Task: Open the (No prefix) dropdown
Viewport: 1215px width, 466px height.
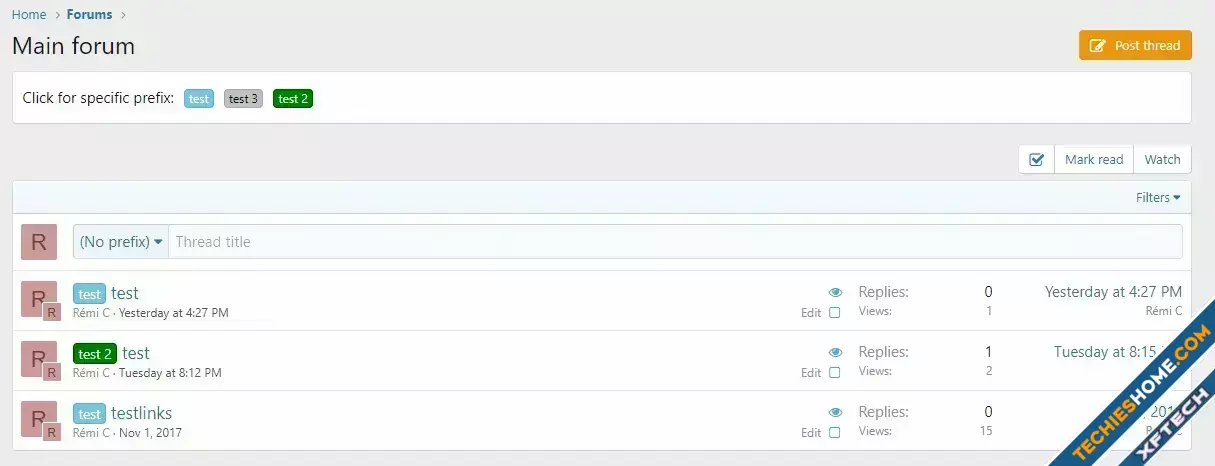Action: click(x=121, y=242)
